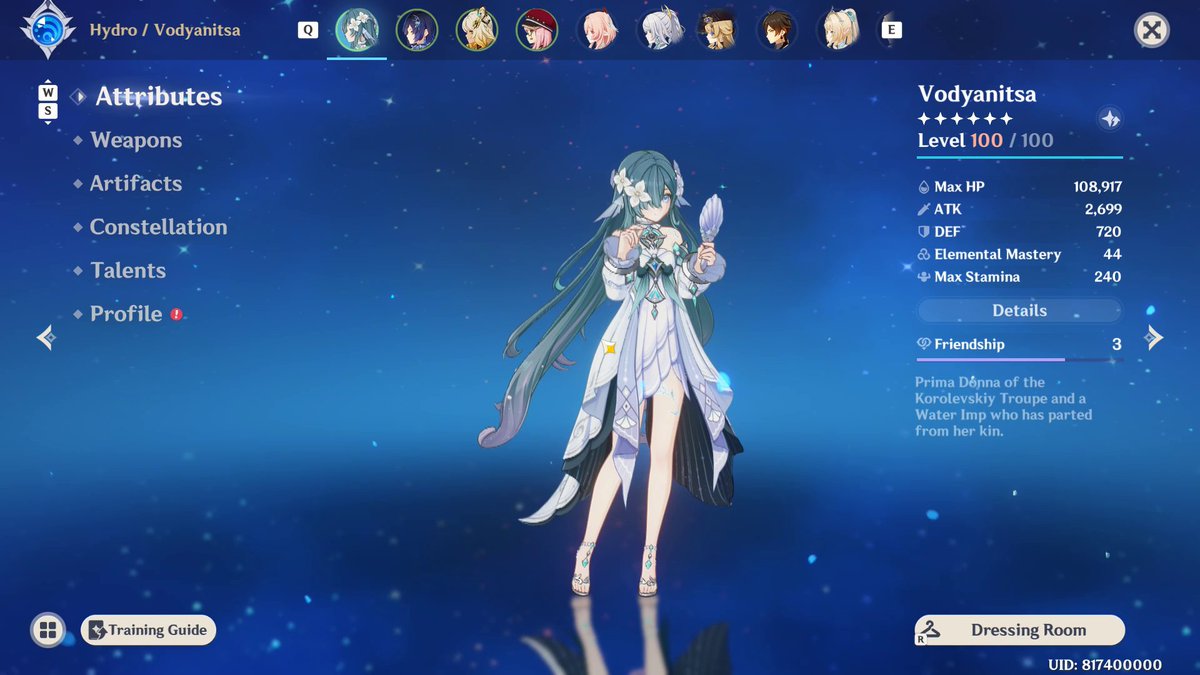Click the Level 100 / 100 text
Screen dimensions: 1200x675
tap(986, 140)
